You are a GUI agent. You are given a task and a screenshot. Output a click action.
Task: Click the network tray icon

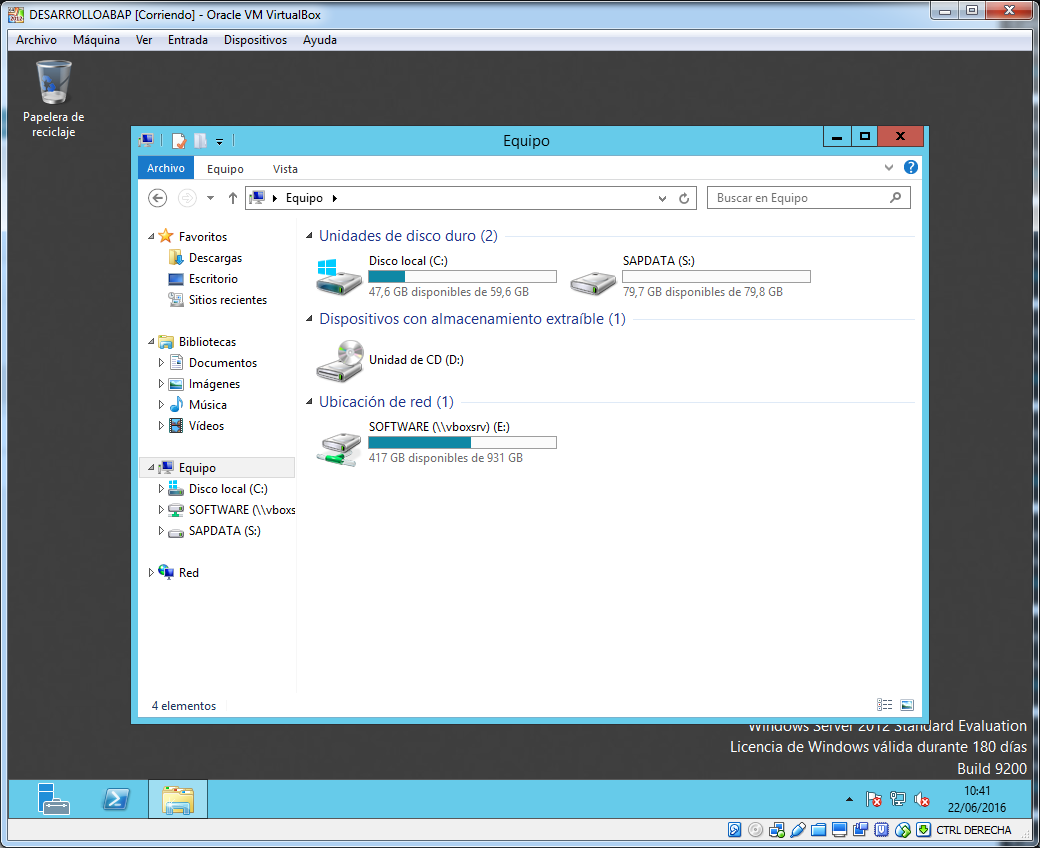click(x=897, y=800)
